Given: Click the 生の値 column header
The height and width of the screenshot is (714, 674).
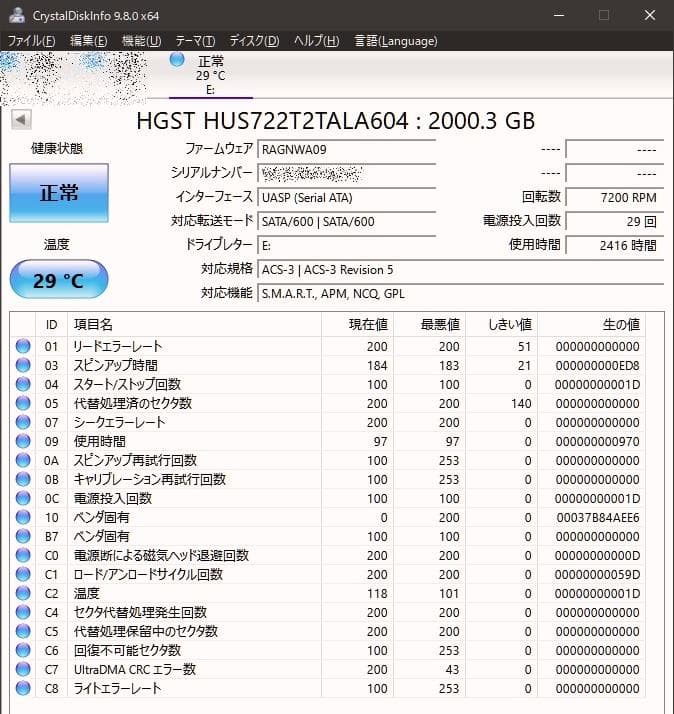Looking at the screenshot, I should coord(591,325).
